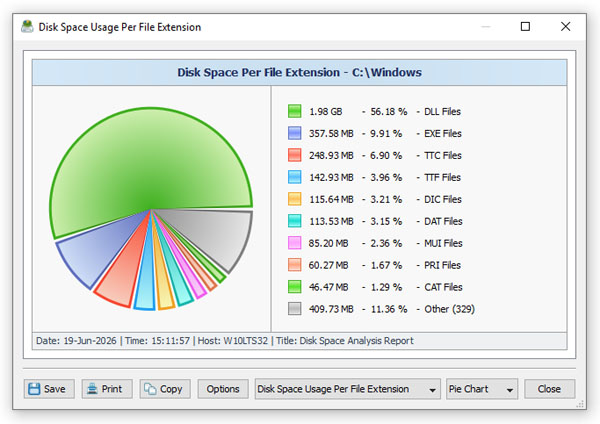Minimize the window from the title bar
This screenshot has height=424, width=600.
tap(486, 26)
